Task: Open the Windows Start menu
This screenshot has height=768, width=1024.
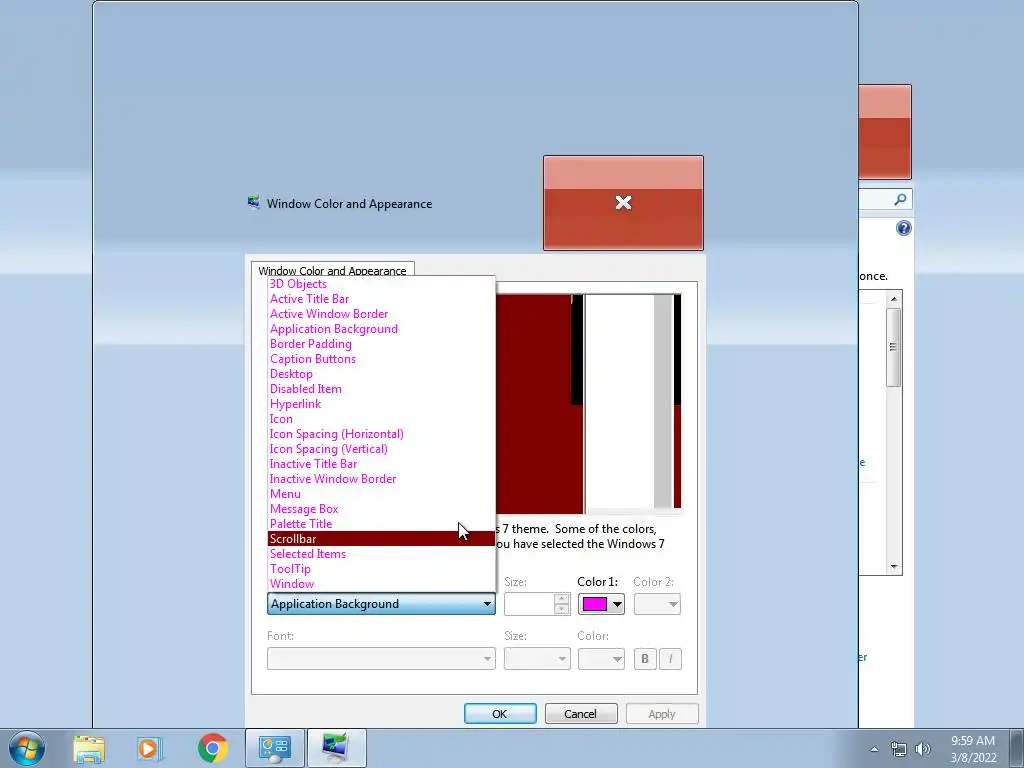Action: (x=27, y=748)
